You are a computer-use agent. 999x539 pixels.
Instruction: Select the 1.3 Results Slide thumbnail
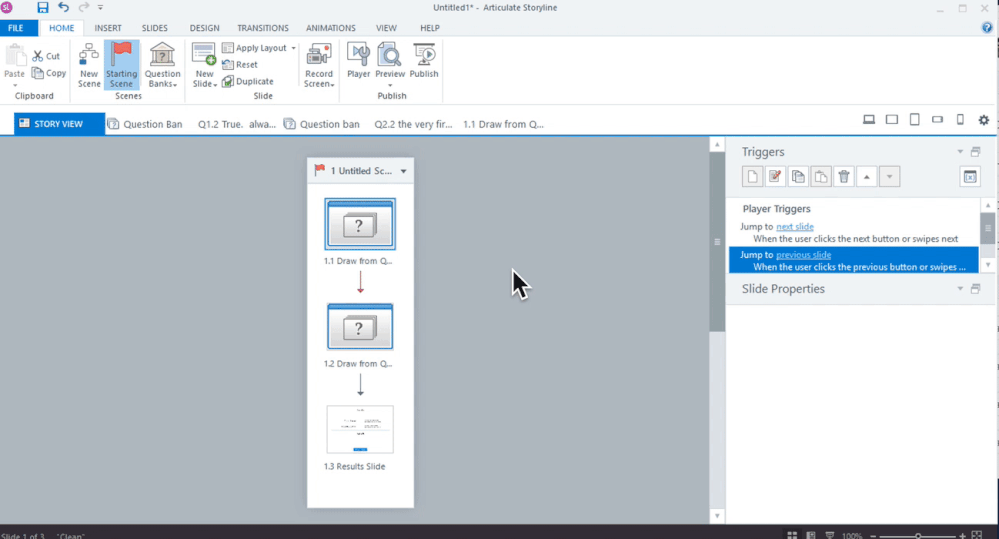[360, 430]
